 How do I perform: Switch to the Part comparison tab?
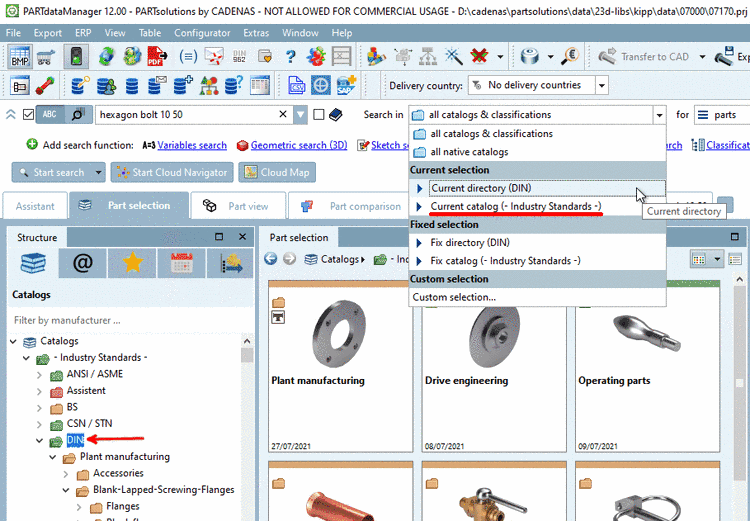tap(353, 206)
